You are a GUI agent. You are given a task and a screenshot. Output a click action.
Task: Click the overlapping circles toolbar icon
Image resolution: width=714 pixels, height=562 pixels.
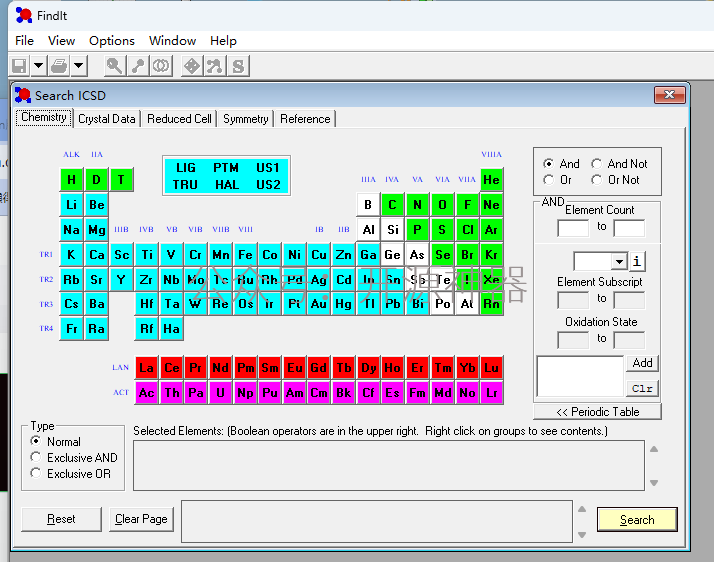click(161, 66)
